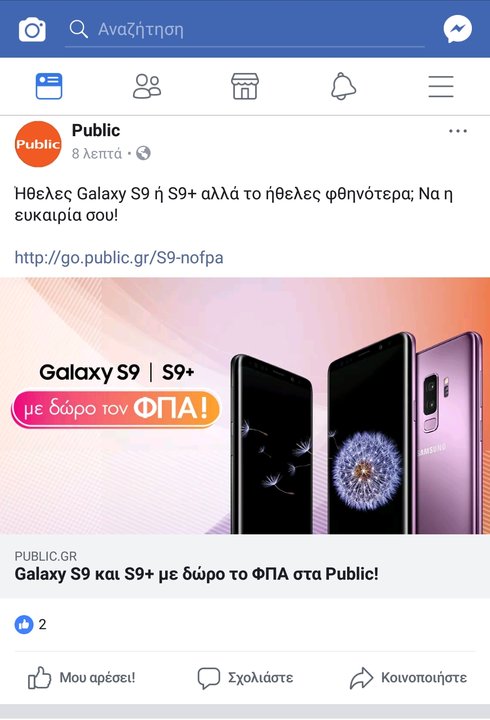Switch to News Feed tab
The image size is (490, 720).
[49, 86]
